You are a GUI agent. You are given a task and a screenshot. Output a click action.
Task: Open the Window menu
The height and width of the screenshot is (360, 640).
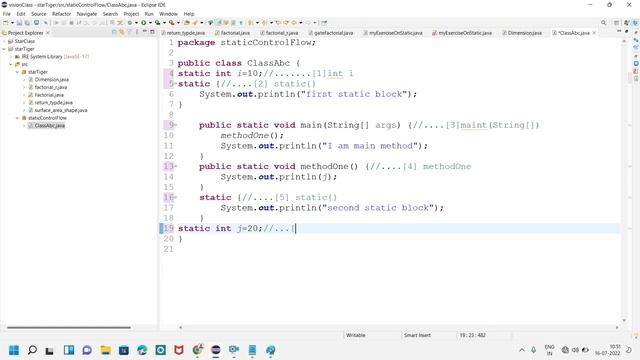coord(168,14)
